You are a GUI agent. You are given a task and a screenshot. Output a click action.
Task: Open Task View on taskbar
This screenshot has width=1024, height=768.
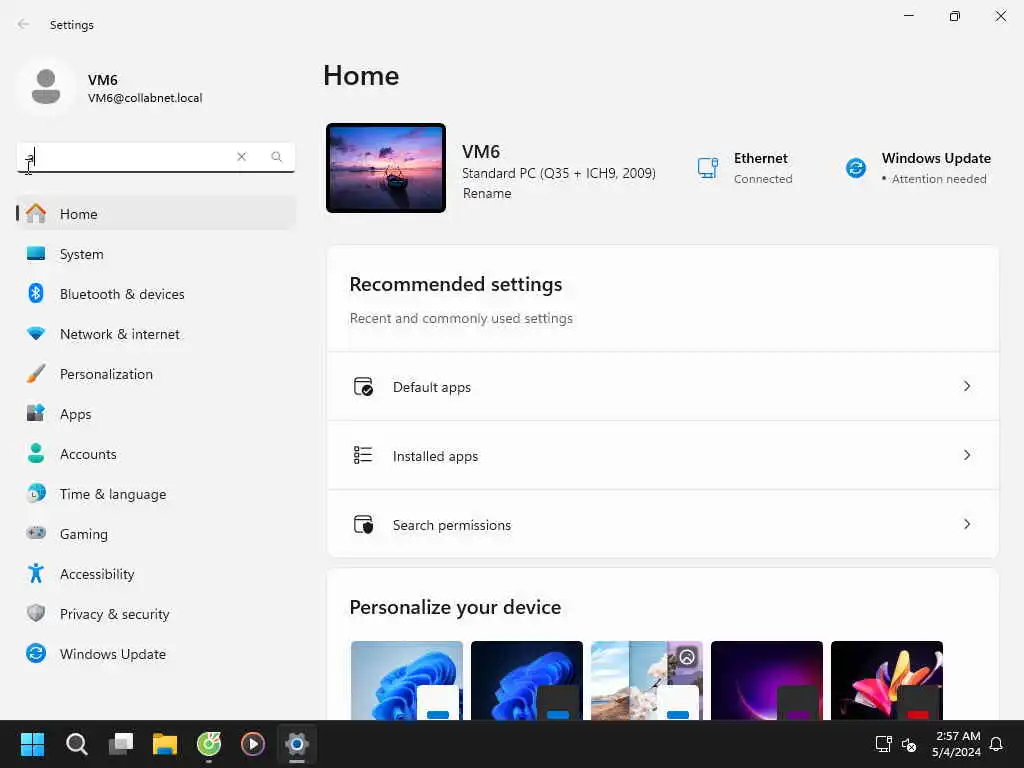tap(121, 744)
